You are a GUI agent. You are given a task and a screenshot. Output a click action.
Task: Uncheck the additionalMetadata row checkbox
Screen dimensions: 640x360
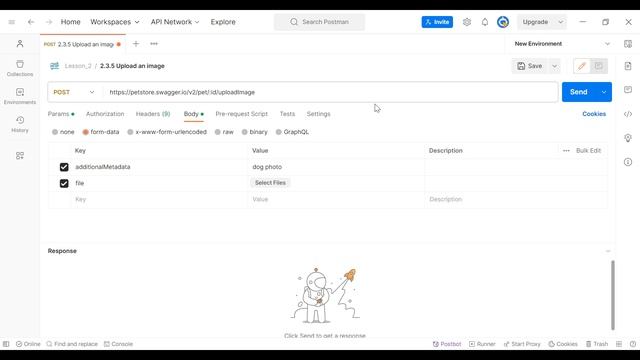(64, 167)
